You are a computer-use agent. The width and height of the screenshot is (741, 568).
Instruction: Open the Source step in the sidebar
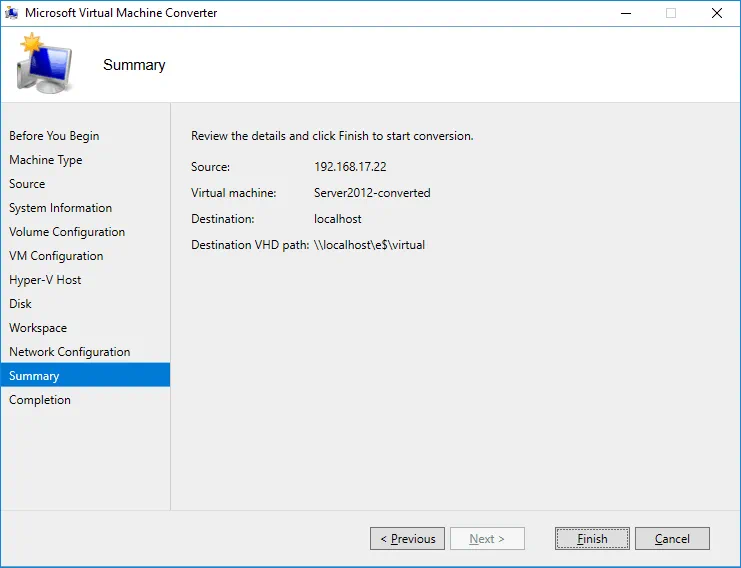tap(27, 184)
